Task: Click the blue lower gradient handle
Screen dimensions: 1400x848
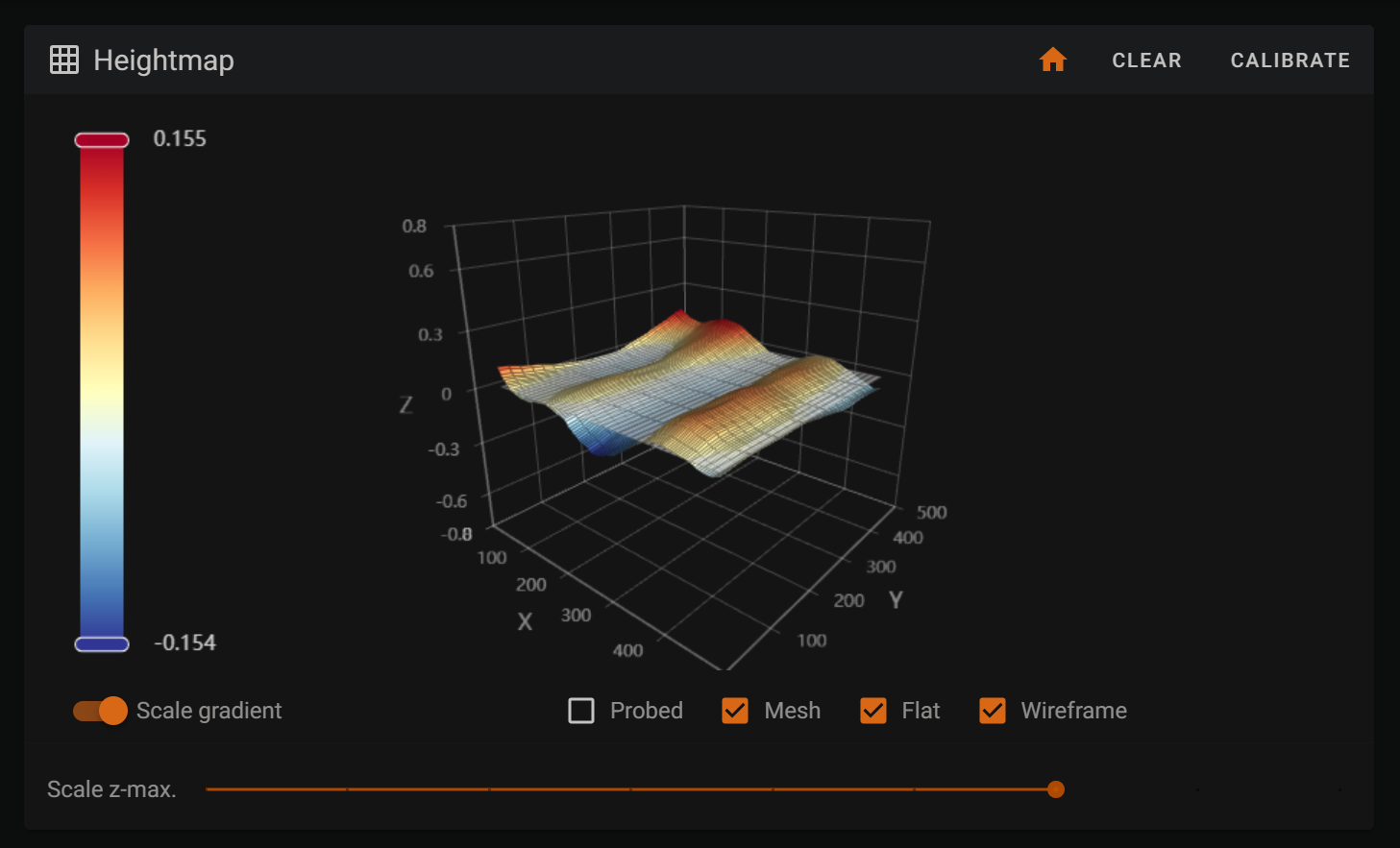Action: click(x=102, y=643)
